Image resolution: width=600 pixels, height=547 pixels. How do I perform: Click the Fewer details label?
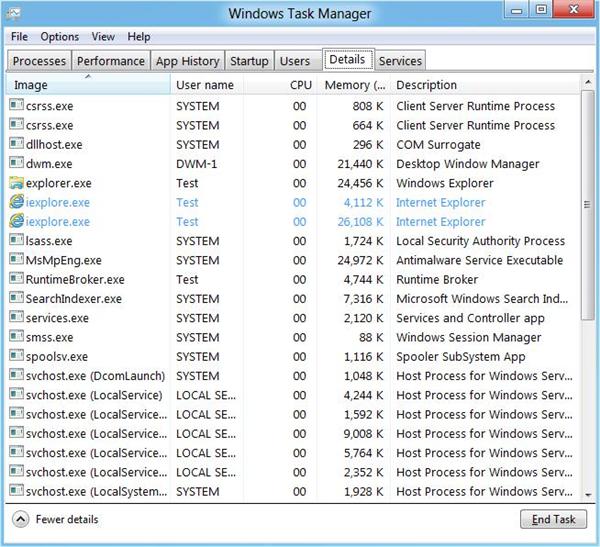67,519
